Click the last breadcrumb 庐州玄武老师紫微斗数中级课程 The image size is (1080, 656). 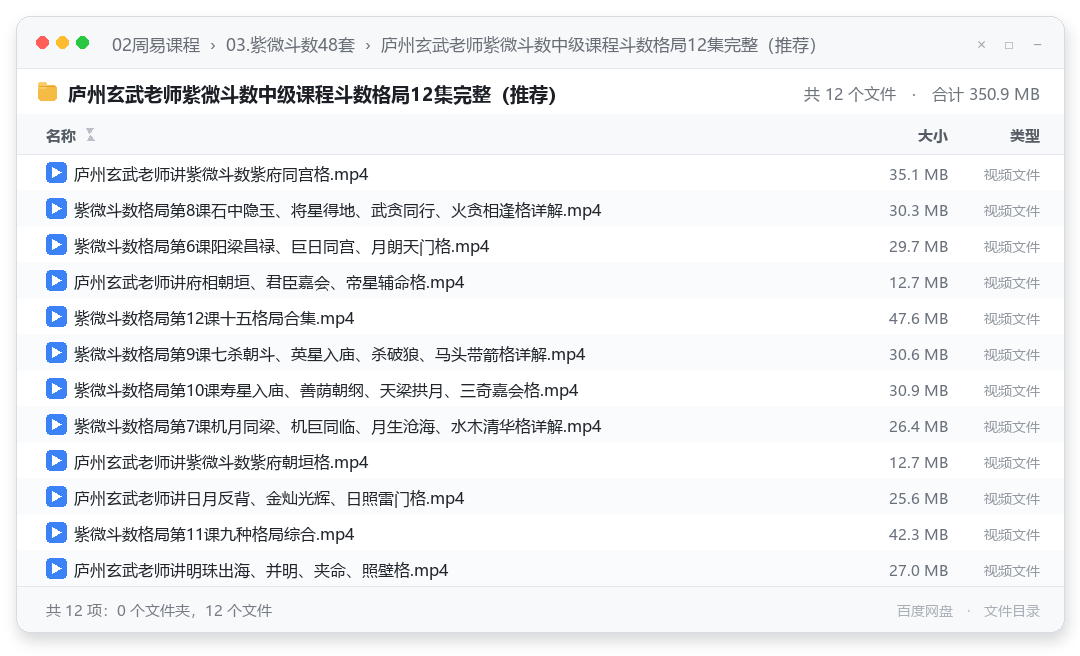(x=599, y=45)
